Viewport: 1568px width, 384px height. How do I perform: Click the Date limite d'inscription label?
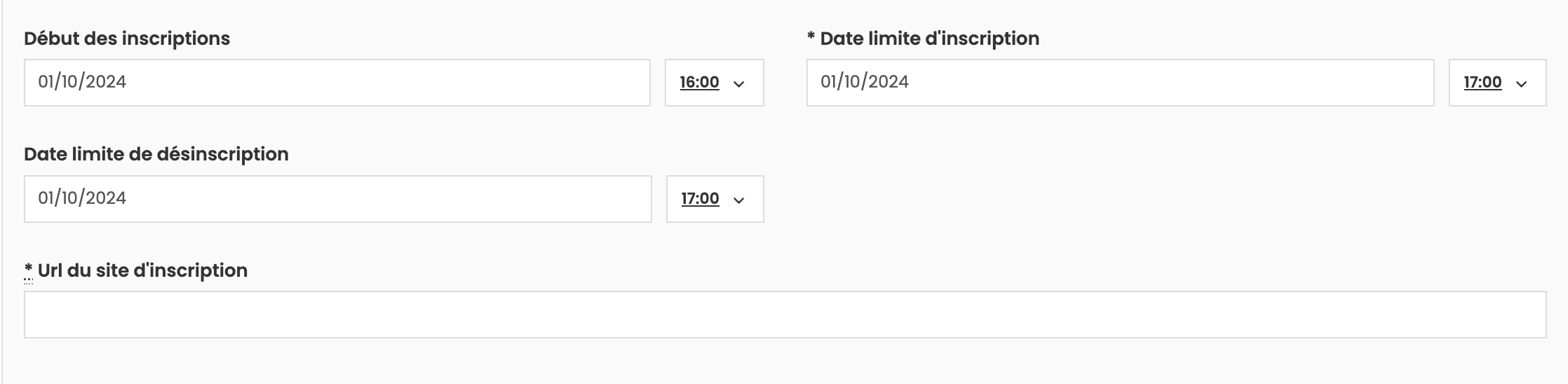(929, 39)
